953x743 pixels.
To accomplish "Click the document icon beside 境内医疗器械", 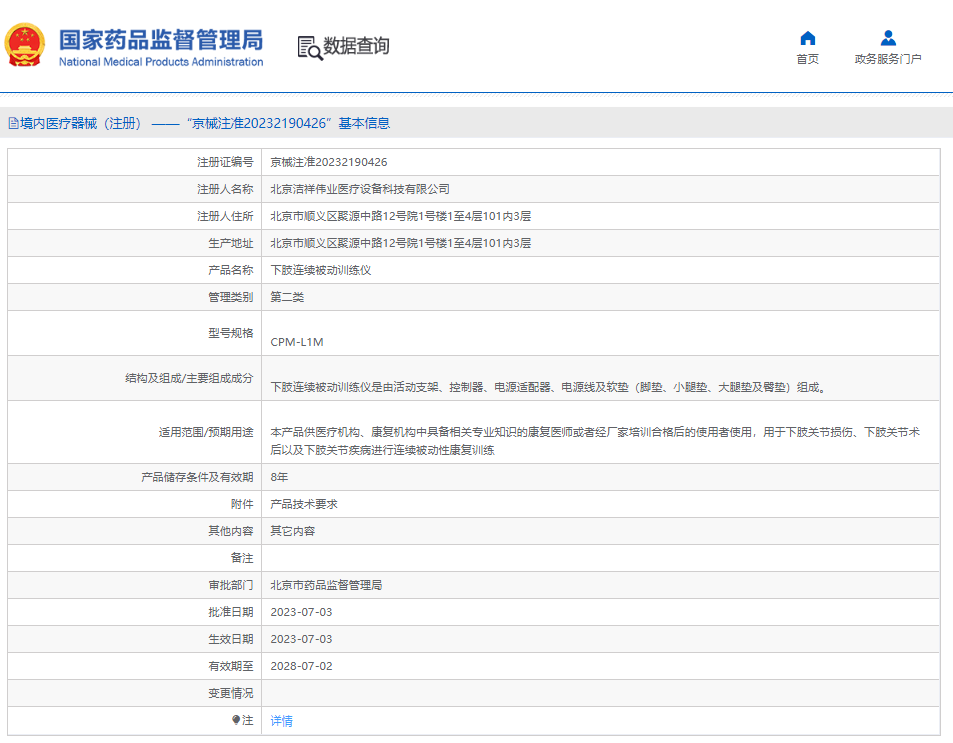I will (x=13, y=123).
